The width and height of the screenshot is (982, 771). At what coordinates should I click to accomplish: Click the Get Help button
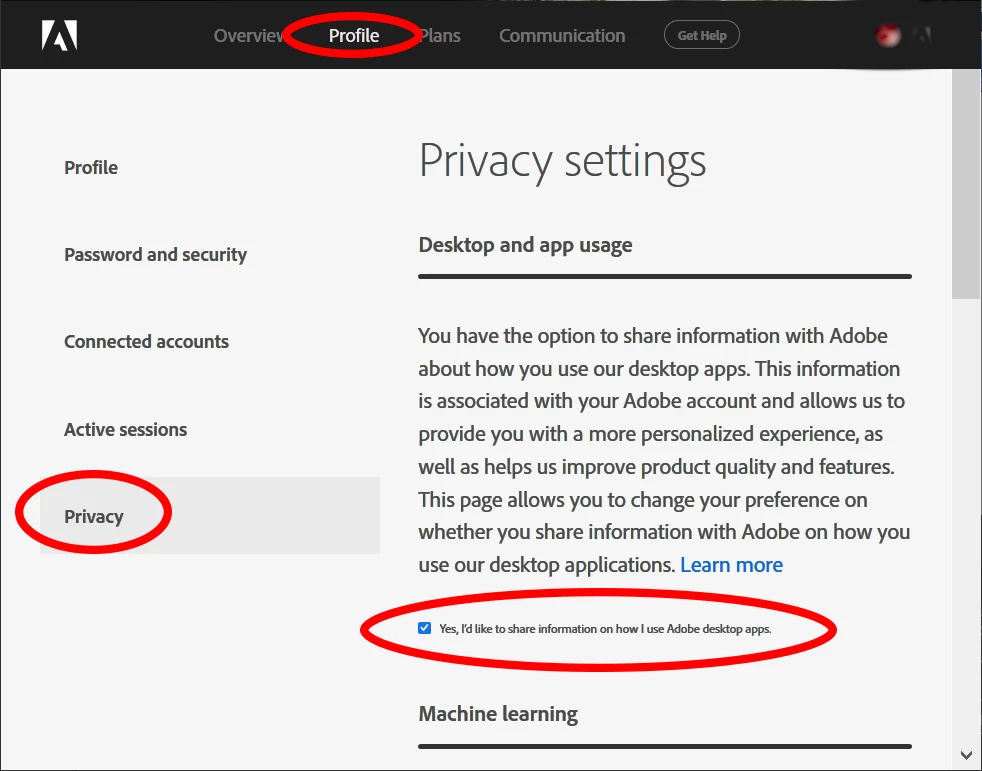tap(701, 35)
